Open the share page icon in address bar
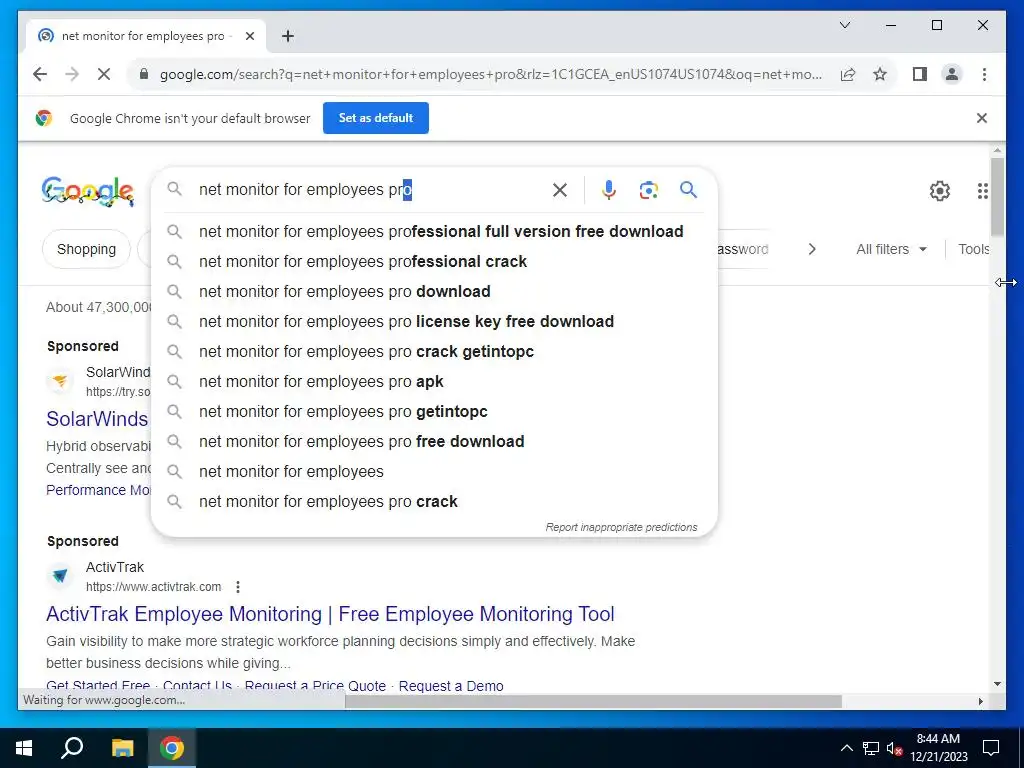The height and width of the screenshot is (768, 1024). coord(848,74)
